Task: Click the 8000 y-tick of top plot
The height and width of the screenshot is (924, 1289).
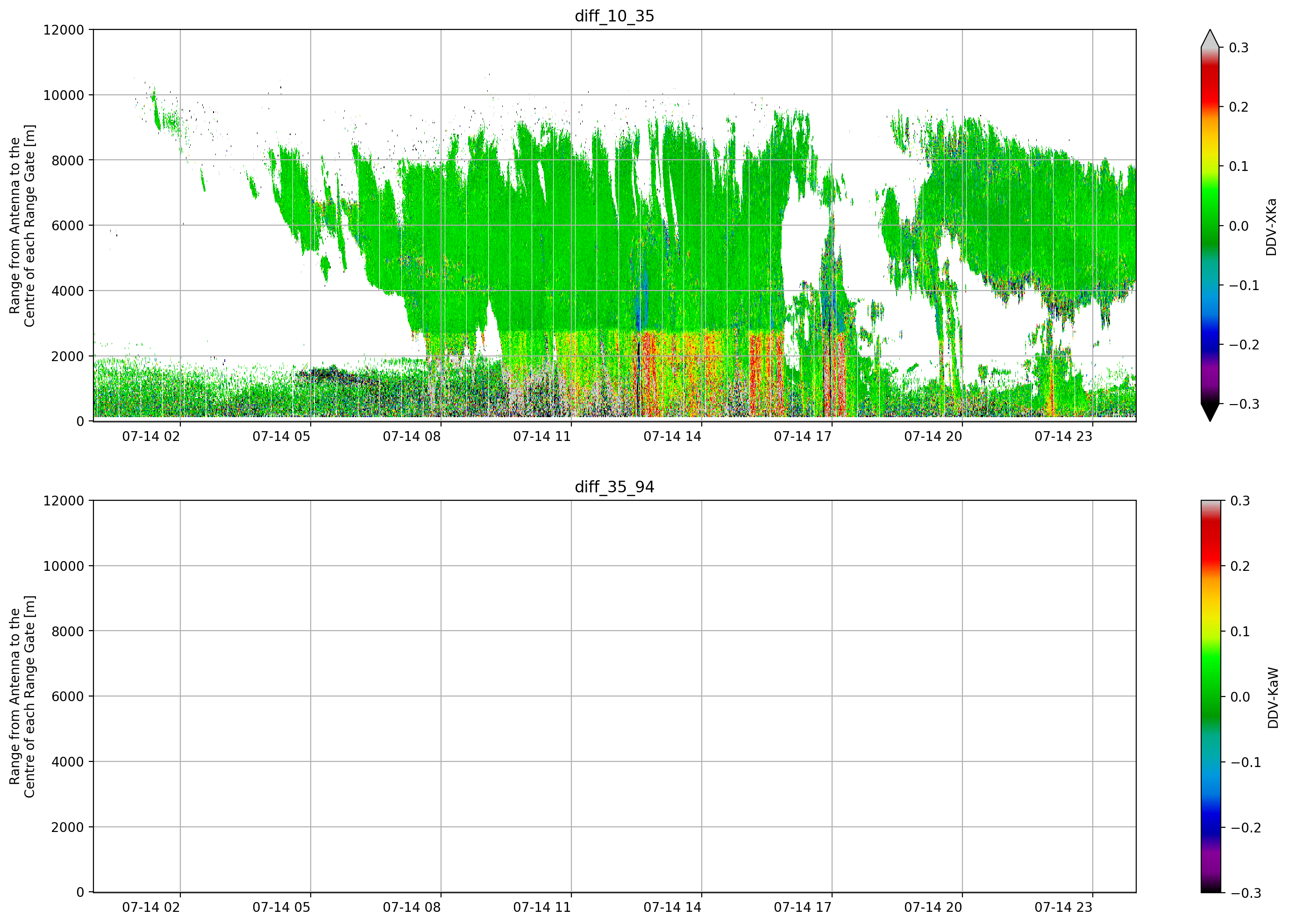Action: 68,161
